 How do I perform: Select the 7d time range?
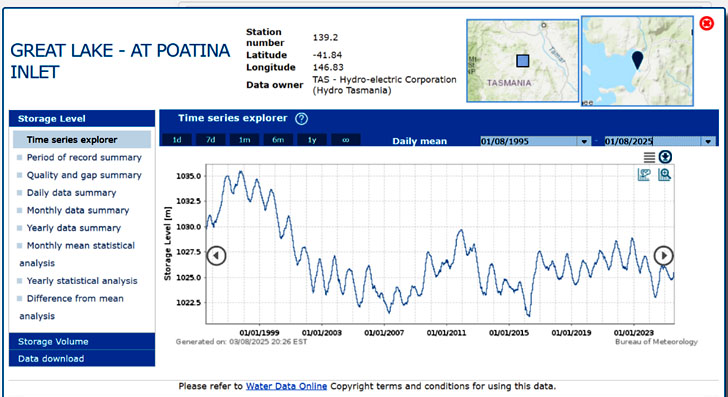211,140
